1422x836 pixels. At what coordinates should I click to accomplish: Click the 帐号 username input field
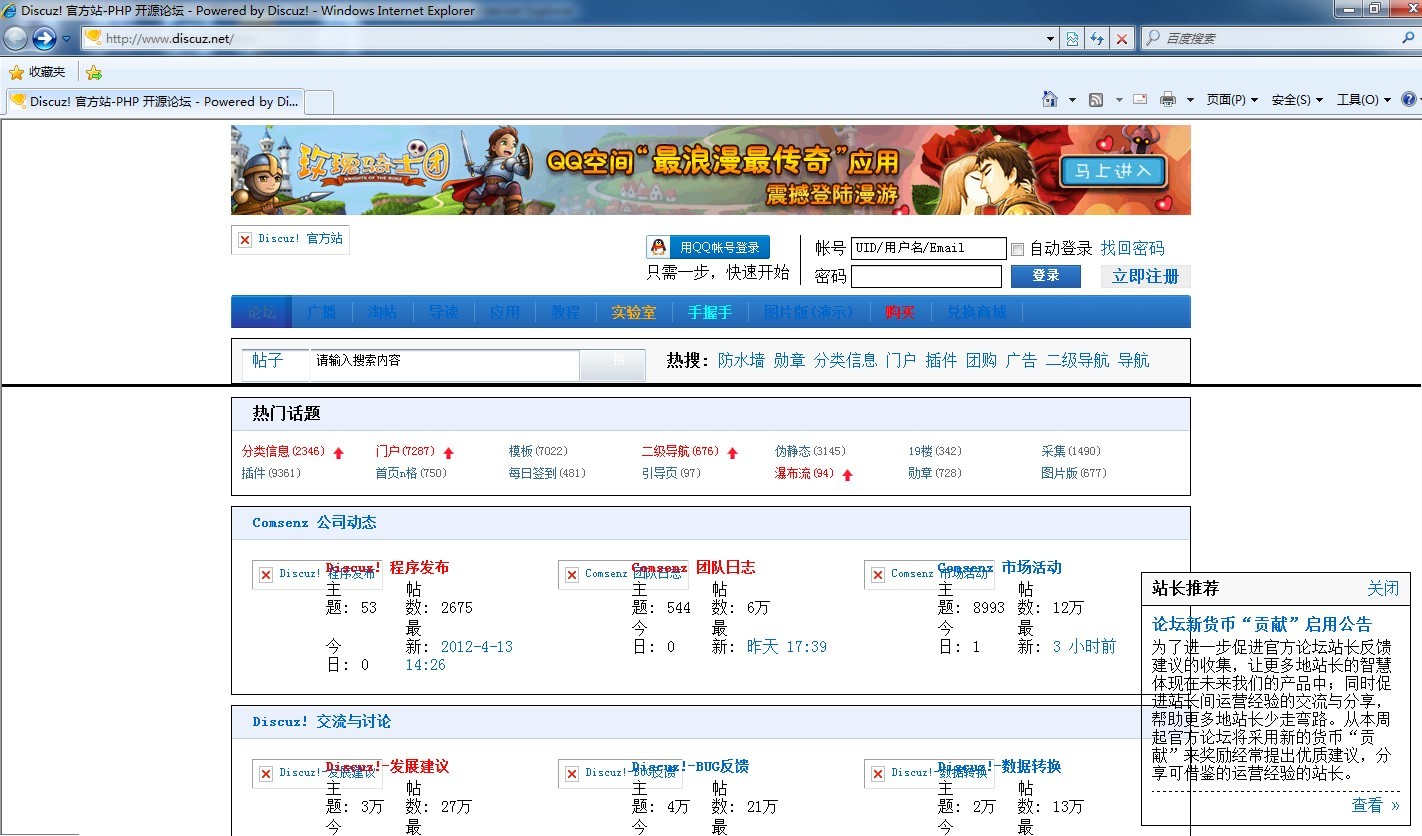coord(929,248)
